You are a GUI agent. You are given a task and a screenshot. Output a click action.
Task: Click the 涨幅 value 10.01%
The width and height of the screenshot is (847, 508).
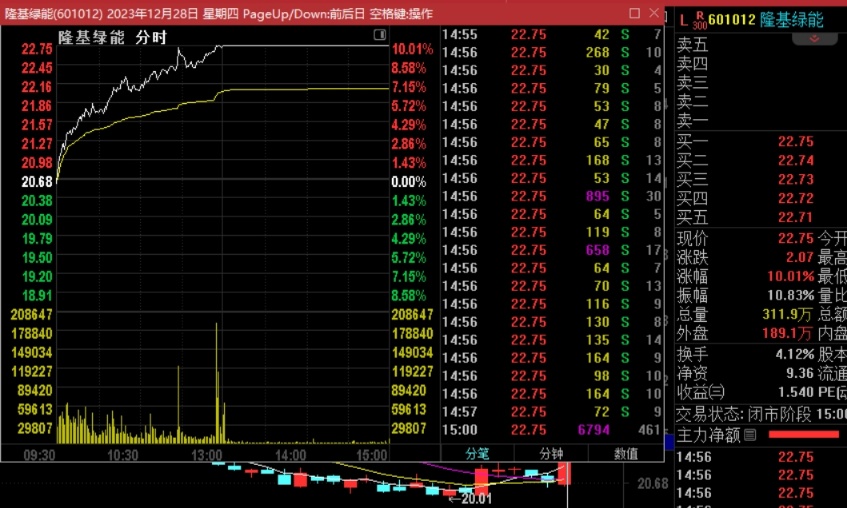(791, 276)
